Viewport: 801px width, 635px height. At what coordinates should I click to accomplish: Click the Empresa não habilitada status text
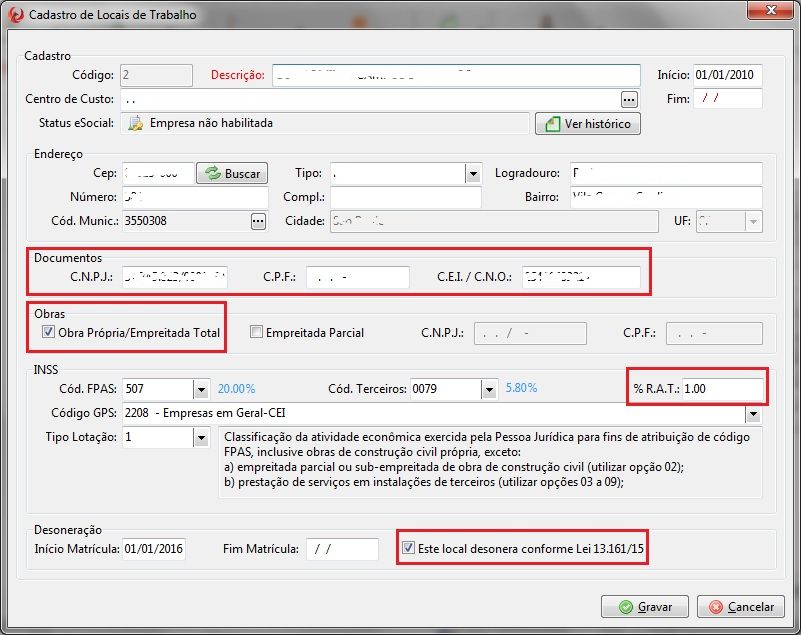[x=211, y=123]
